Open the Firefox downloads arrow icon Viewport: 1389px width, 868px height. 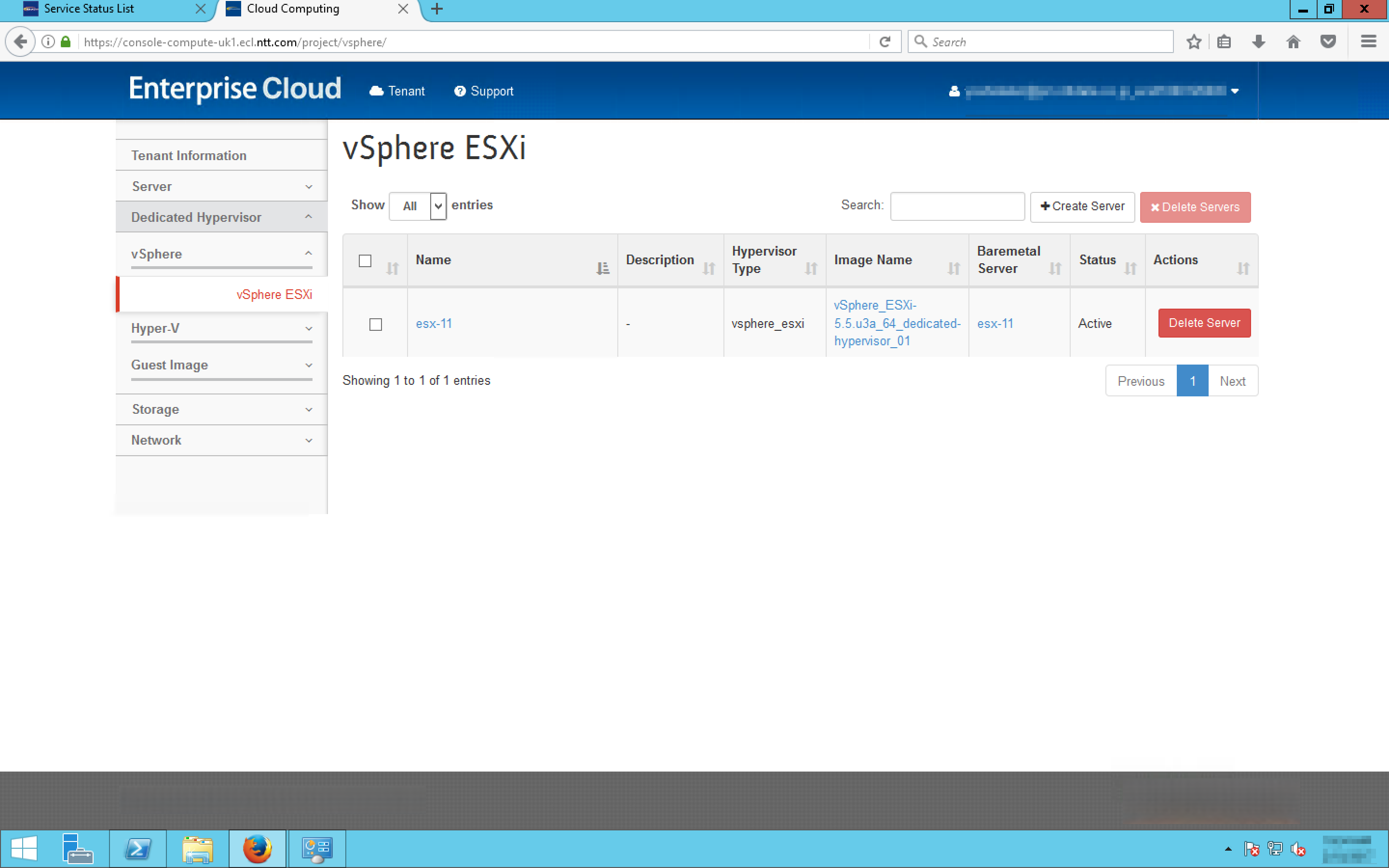click(x=1258, y=42)
